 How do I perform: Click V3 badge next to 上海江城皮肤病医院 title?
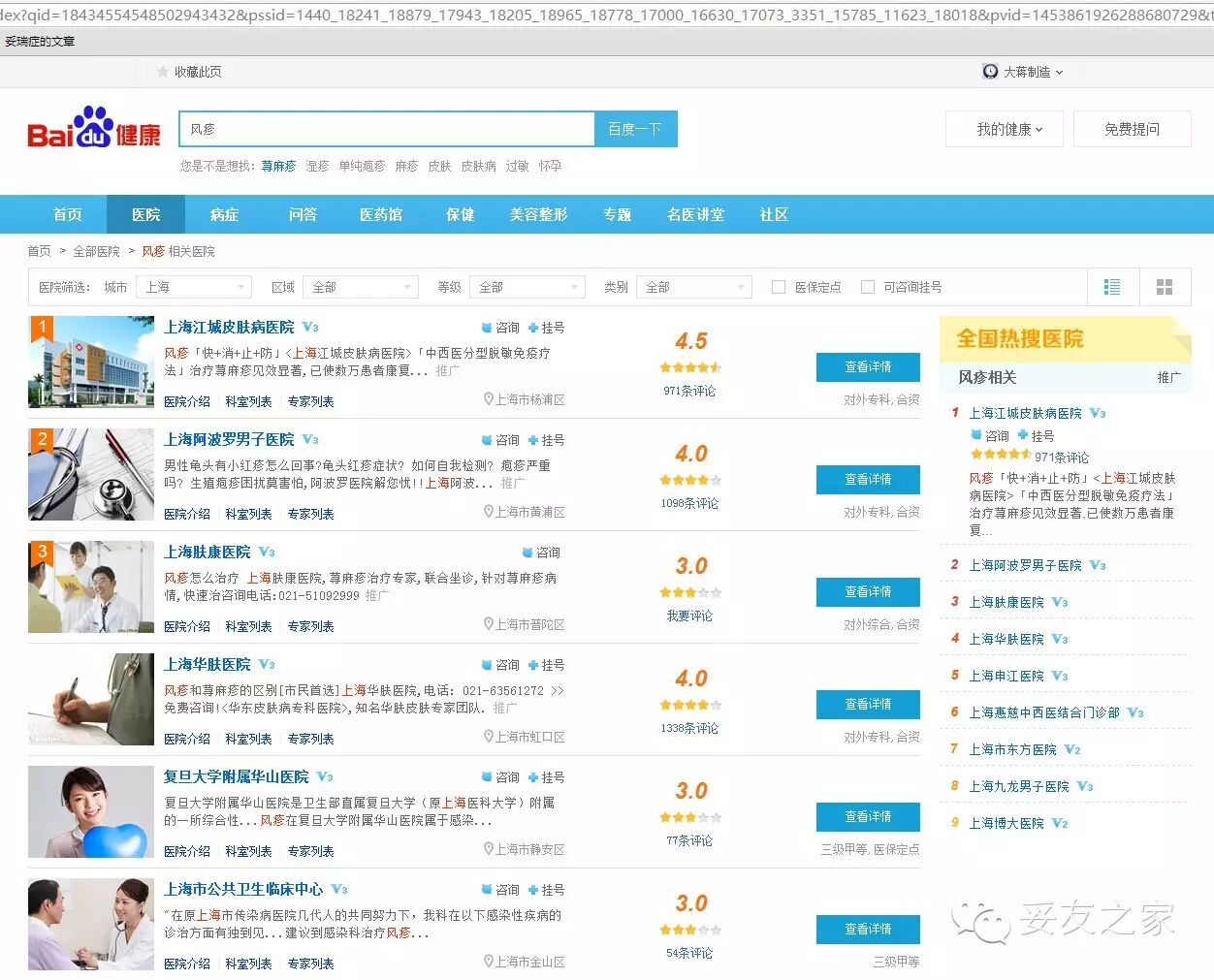point(310,328)
